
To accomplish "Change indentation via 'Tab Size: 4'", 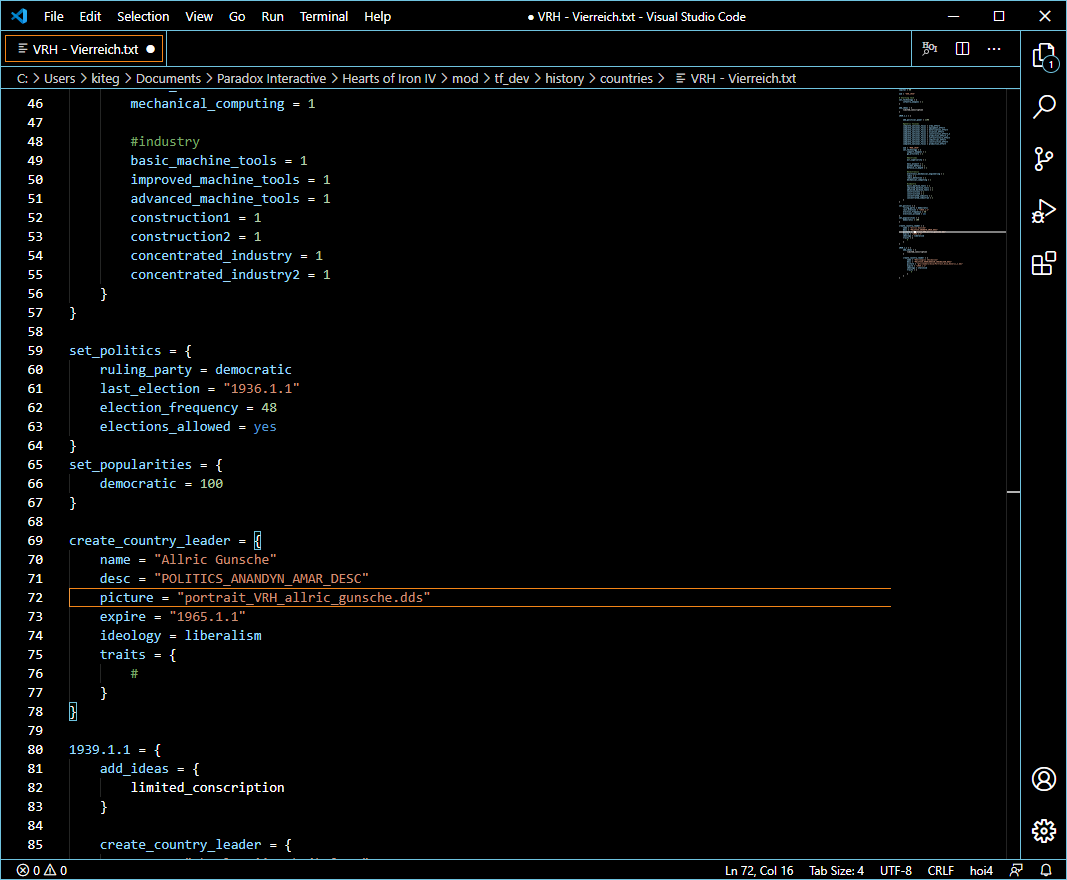I will pyautogui.click(x=836, y=870).
